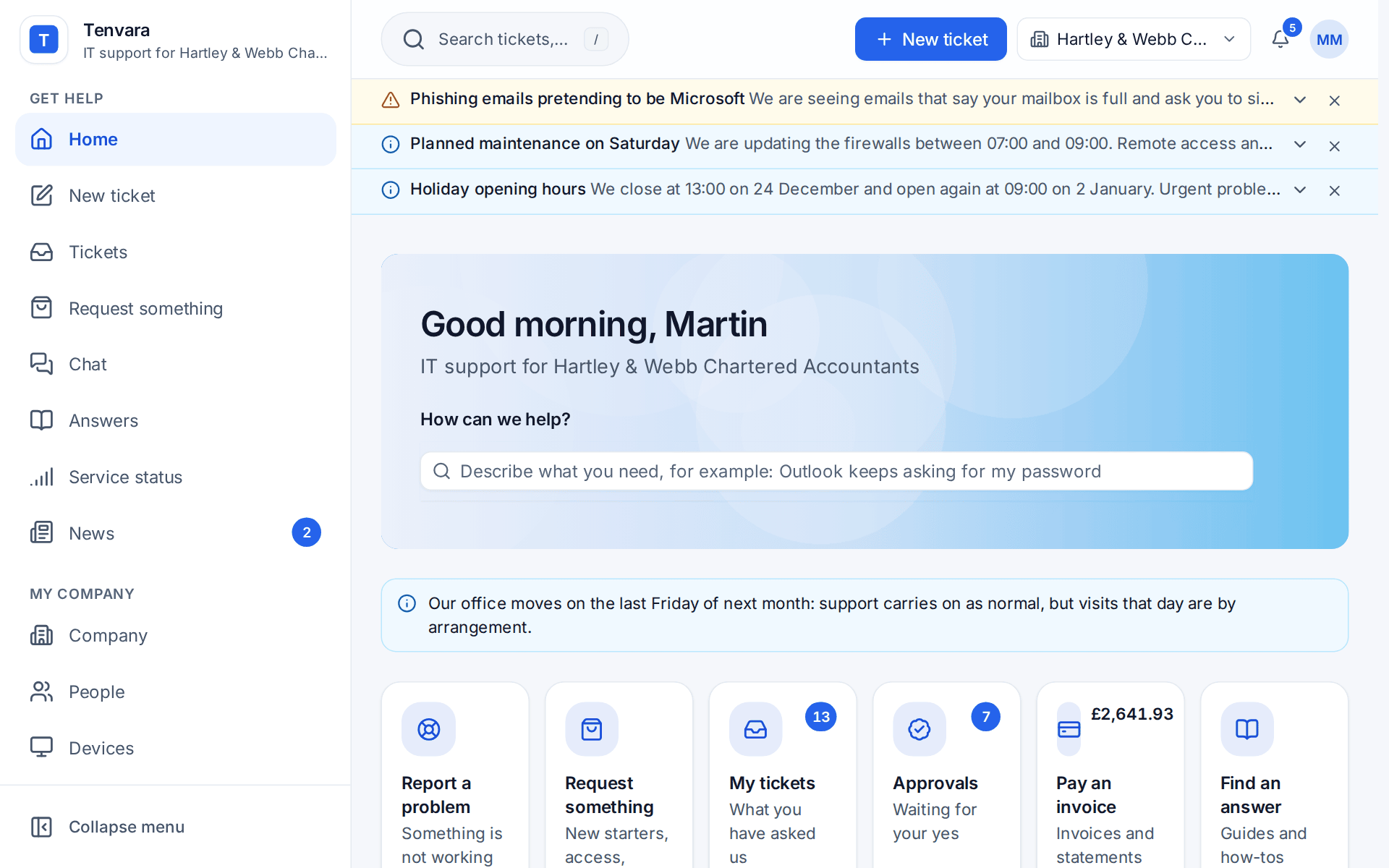The image size is (1389, 868).
Task: Click the Approvals checkmark badge icon
Action: click(x=919, y=729)
